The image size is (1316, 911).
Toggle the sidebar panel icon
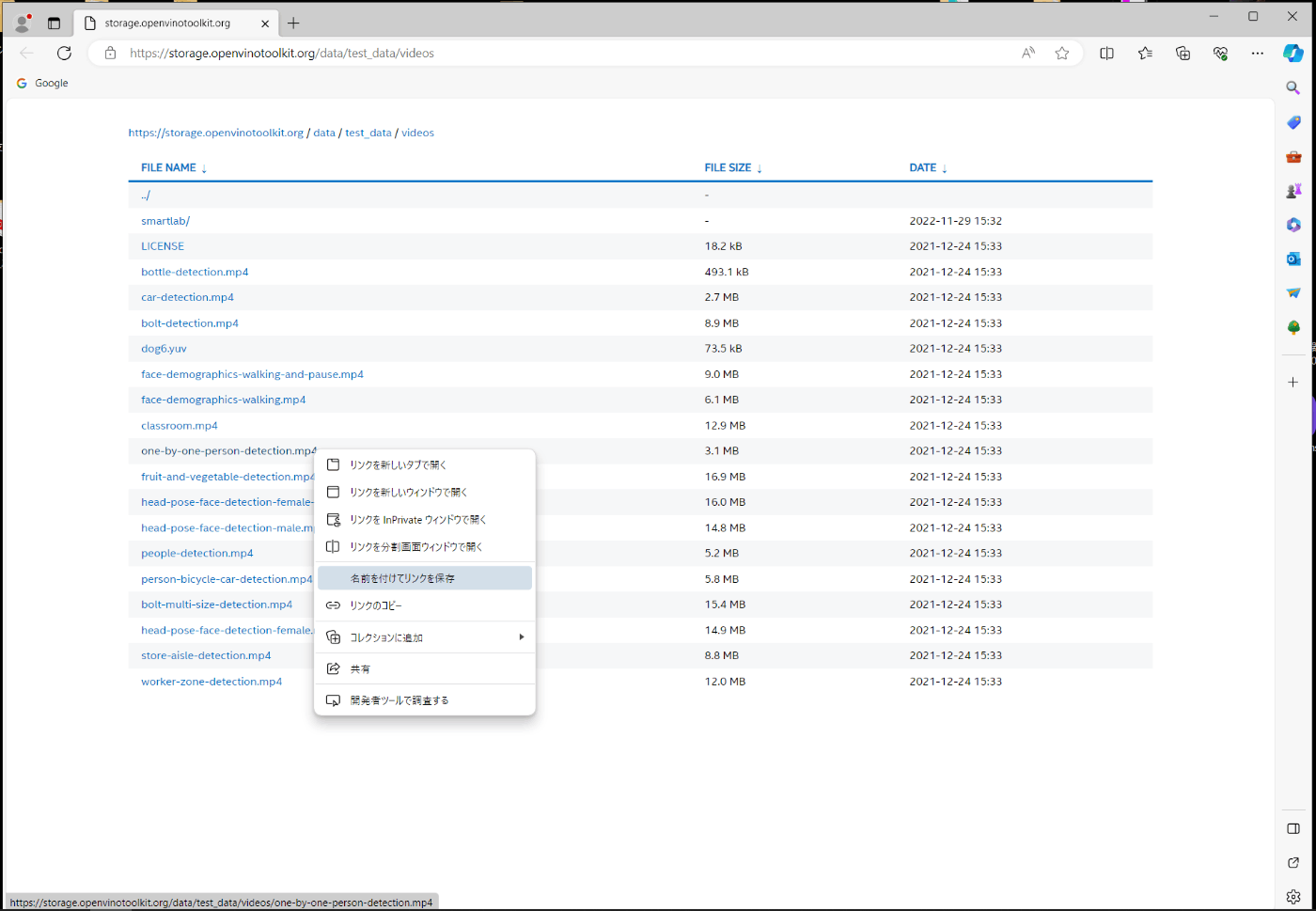coord(1293,828)
